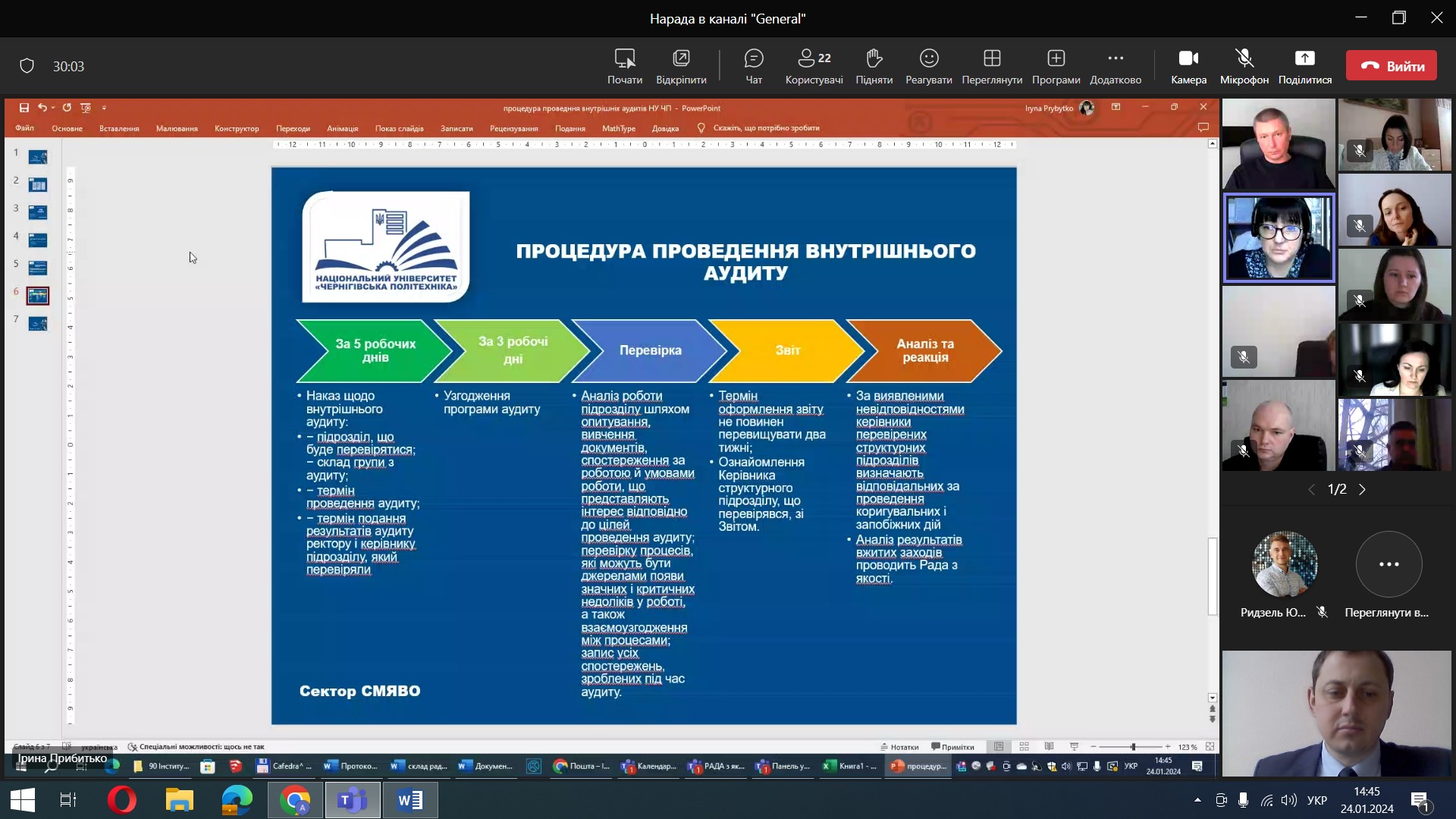The width and height of the screenshot is (1456, 819).
Task: Unmute the 'Мікрофон' in Teams
Action: 1244,66
